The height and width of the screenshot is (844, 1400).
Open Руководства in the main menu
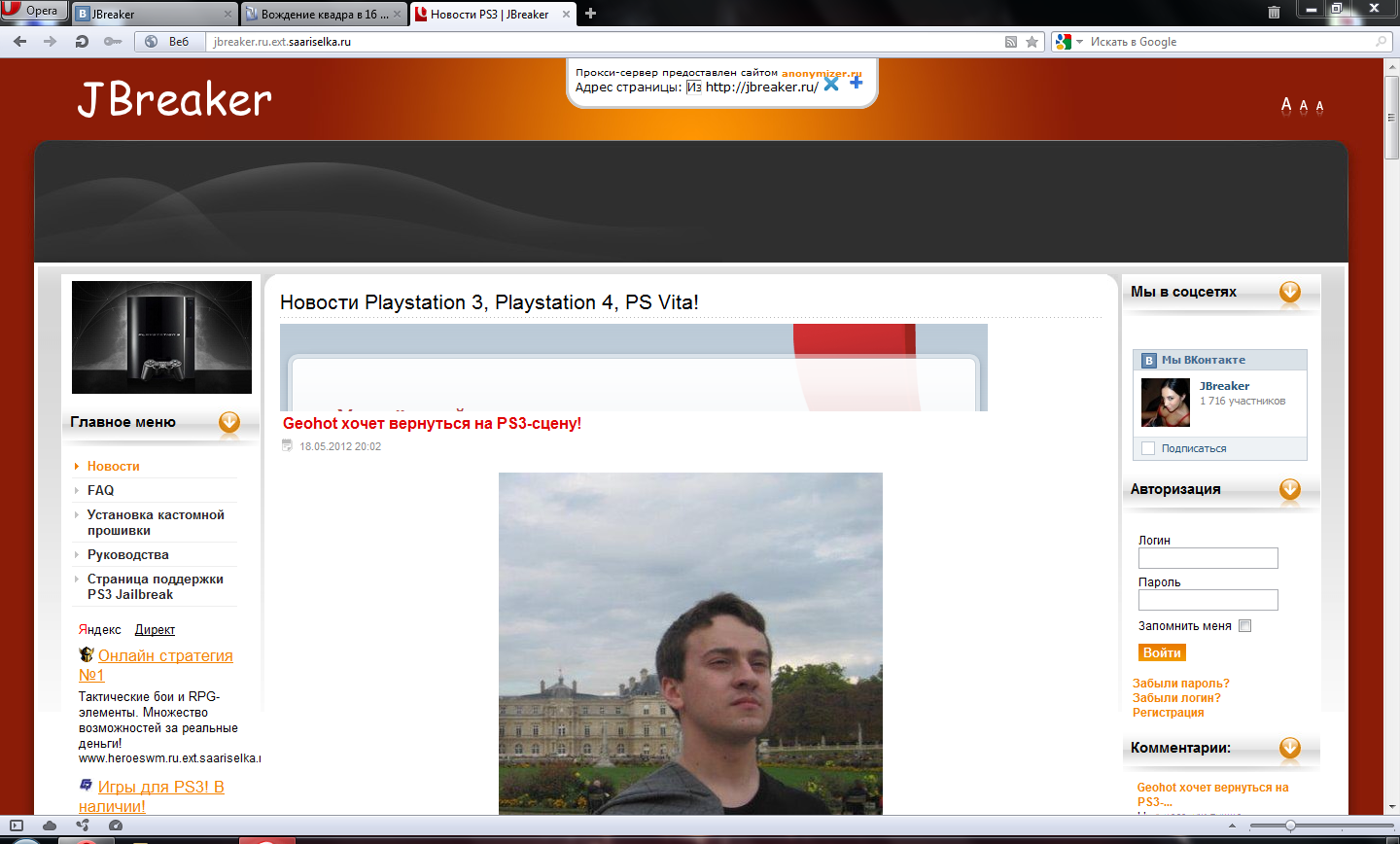pyautogui.click(x=128, y=555)
